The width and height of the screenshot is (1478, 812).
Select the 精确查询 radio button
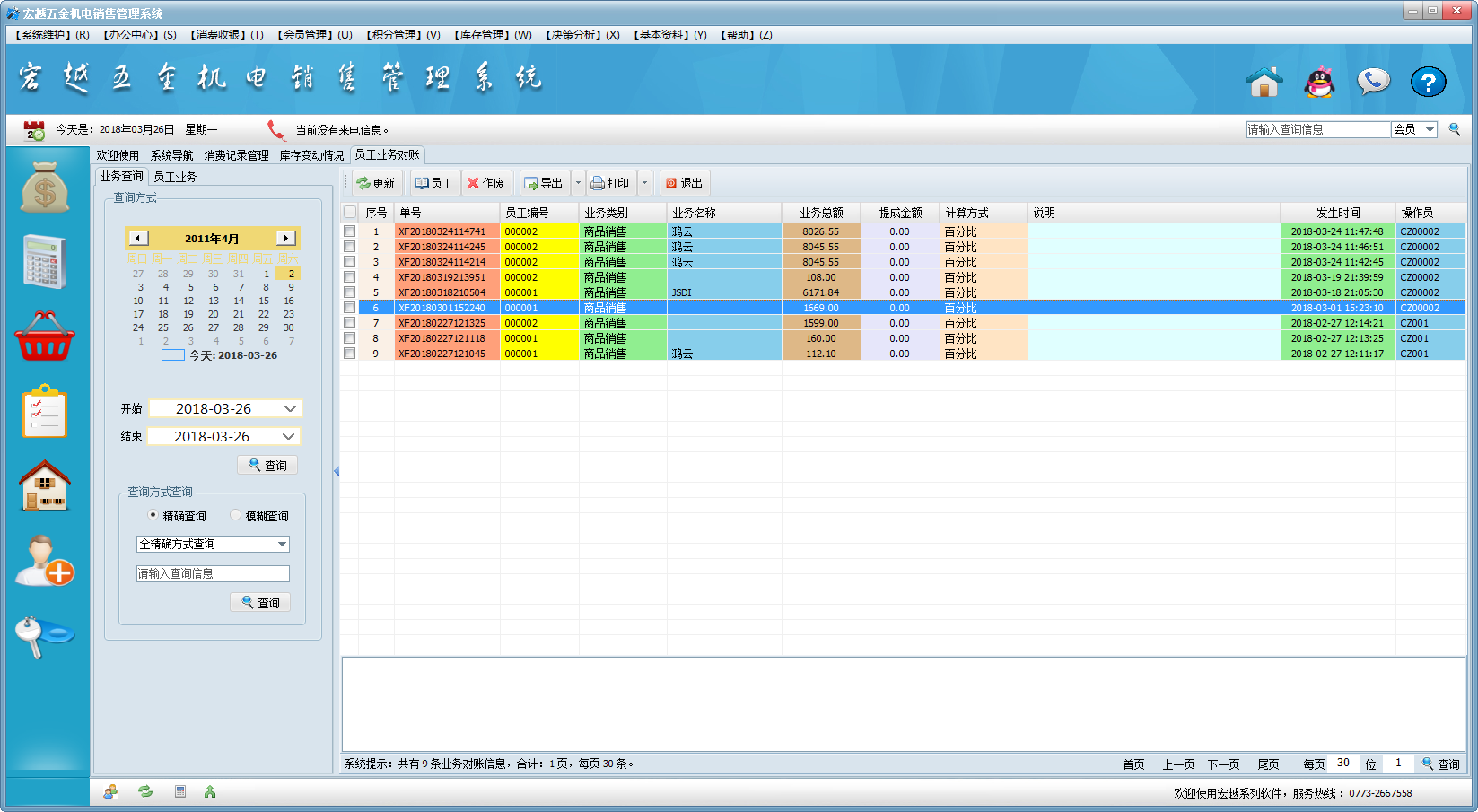point(153,515)
